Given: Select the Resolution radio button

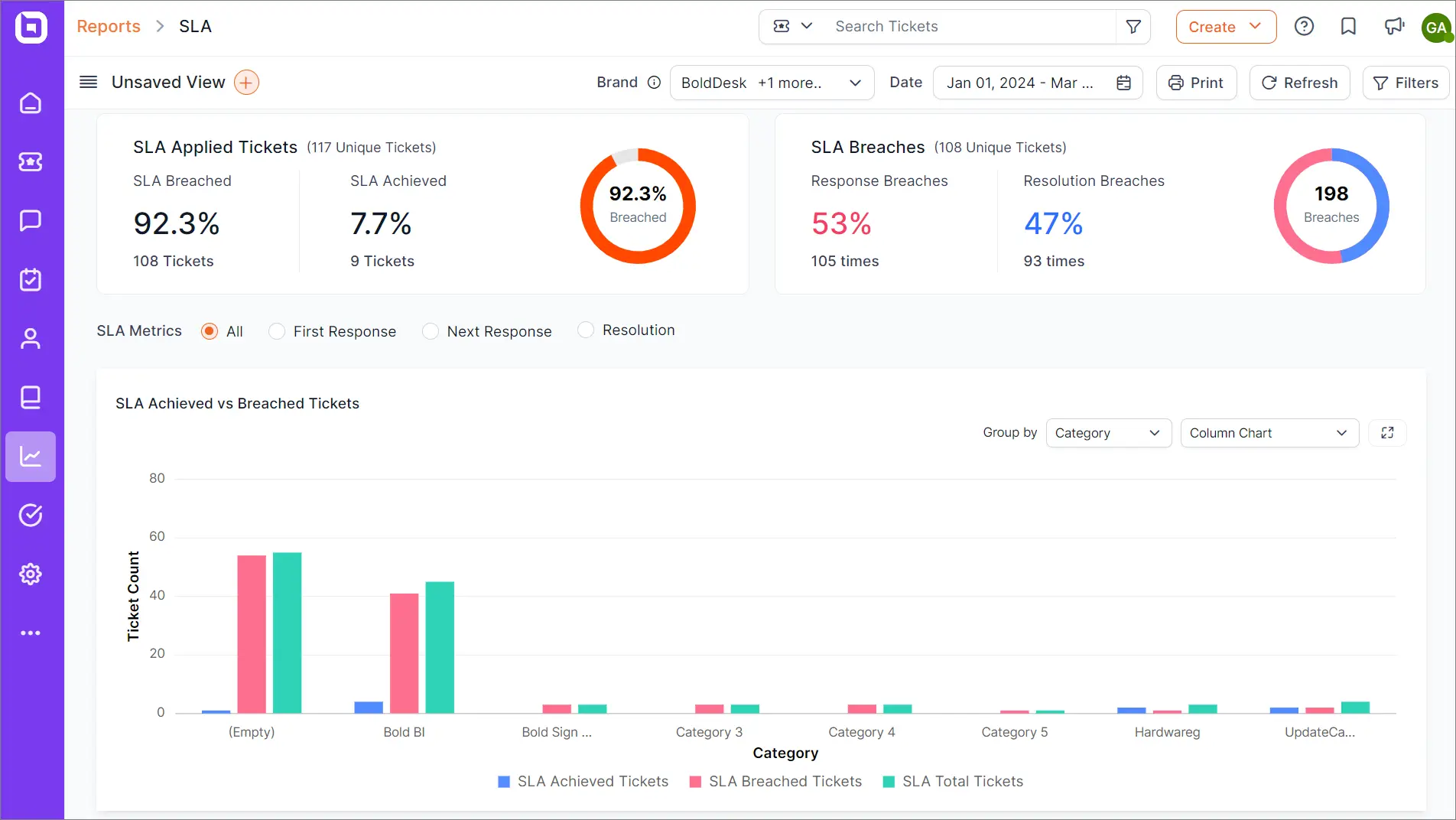Looking at the screenshot, I should pos(586,330).
